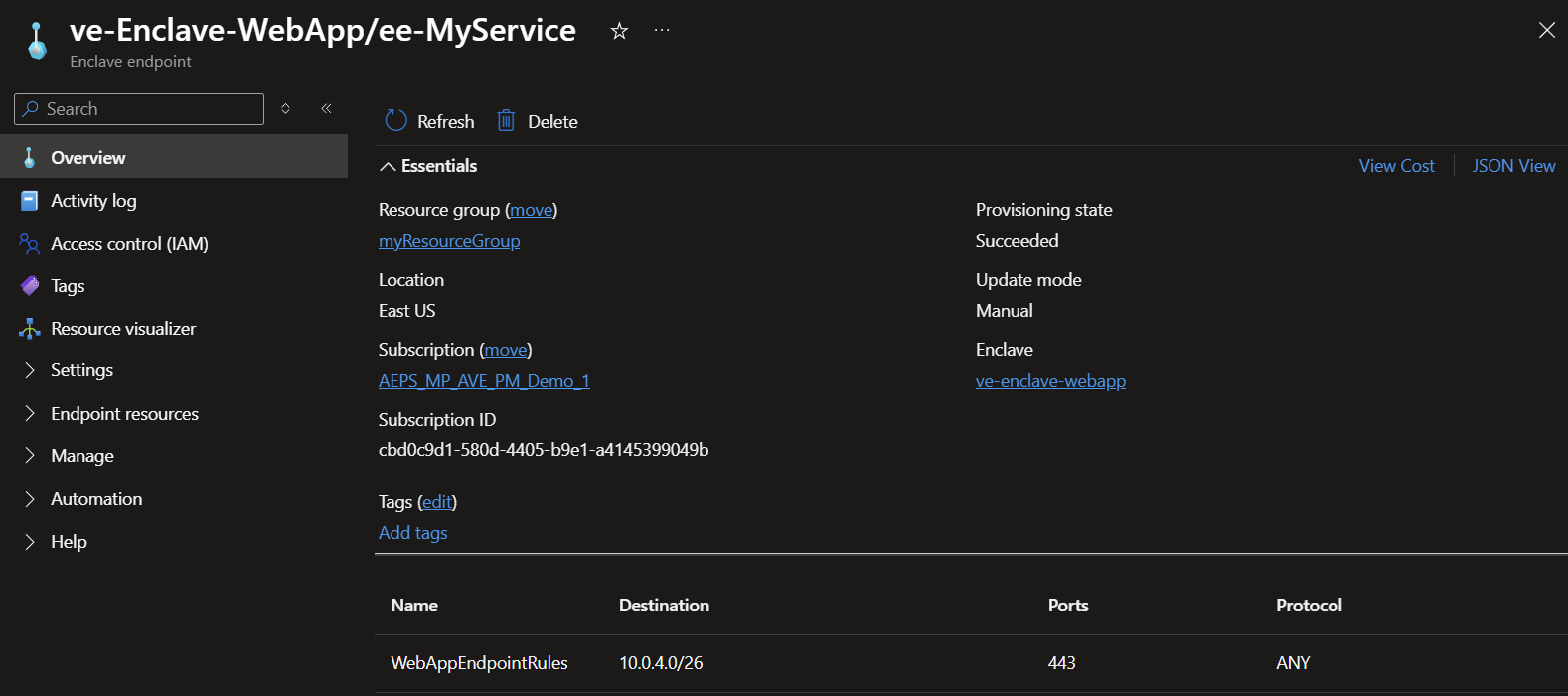Click Manual update mode value

1005,311
